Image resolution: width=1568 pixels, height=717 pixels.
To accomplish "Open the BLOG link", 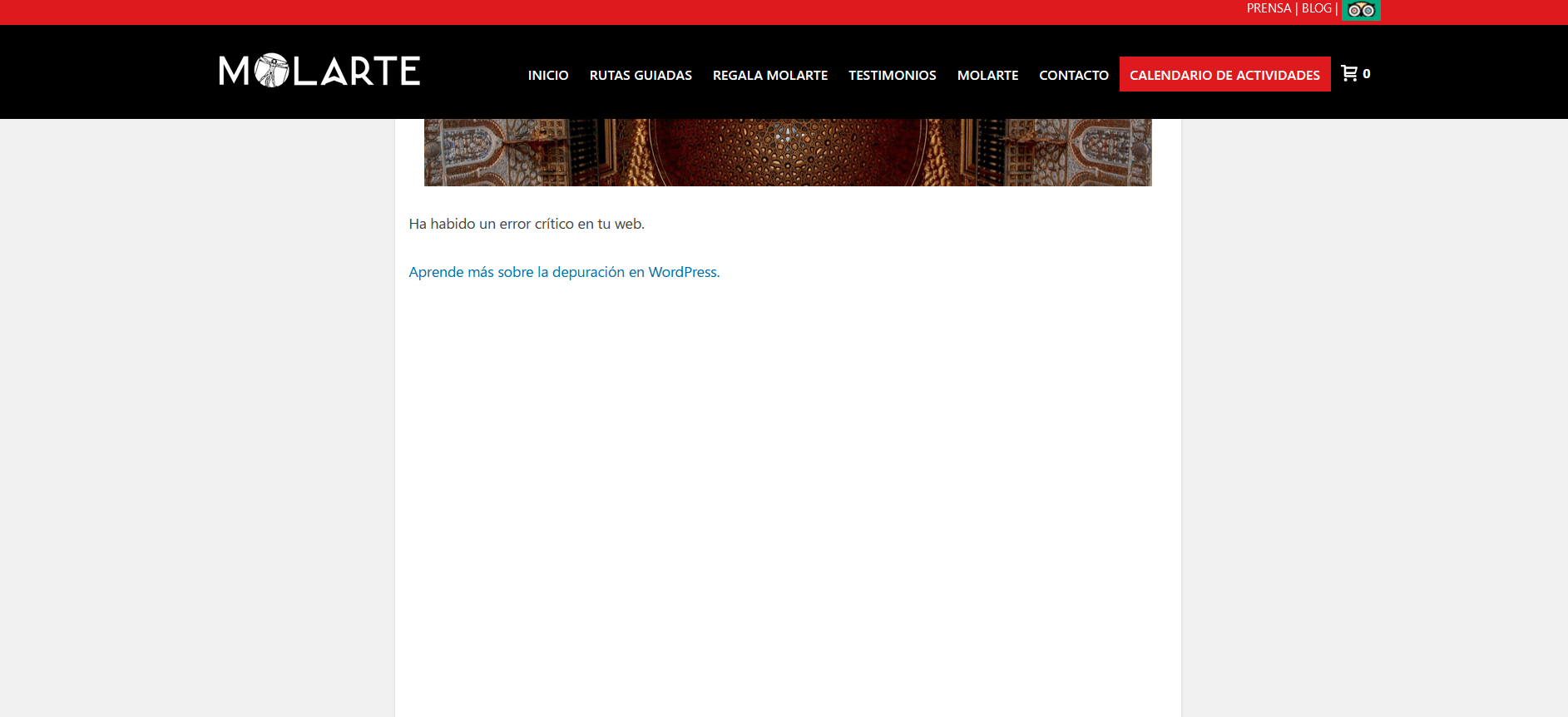I will tap(1317, 8).
